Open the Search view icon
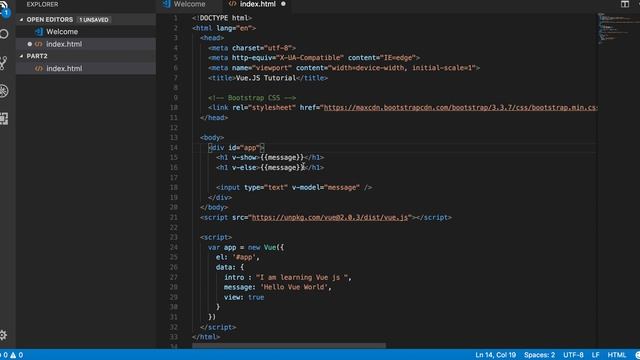The image size is (640, 360). coord(4,34)
